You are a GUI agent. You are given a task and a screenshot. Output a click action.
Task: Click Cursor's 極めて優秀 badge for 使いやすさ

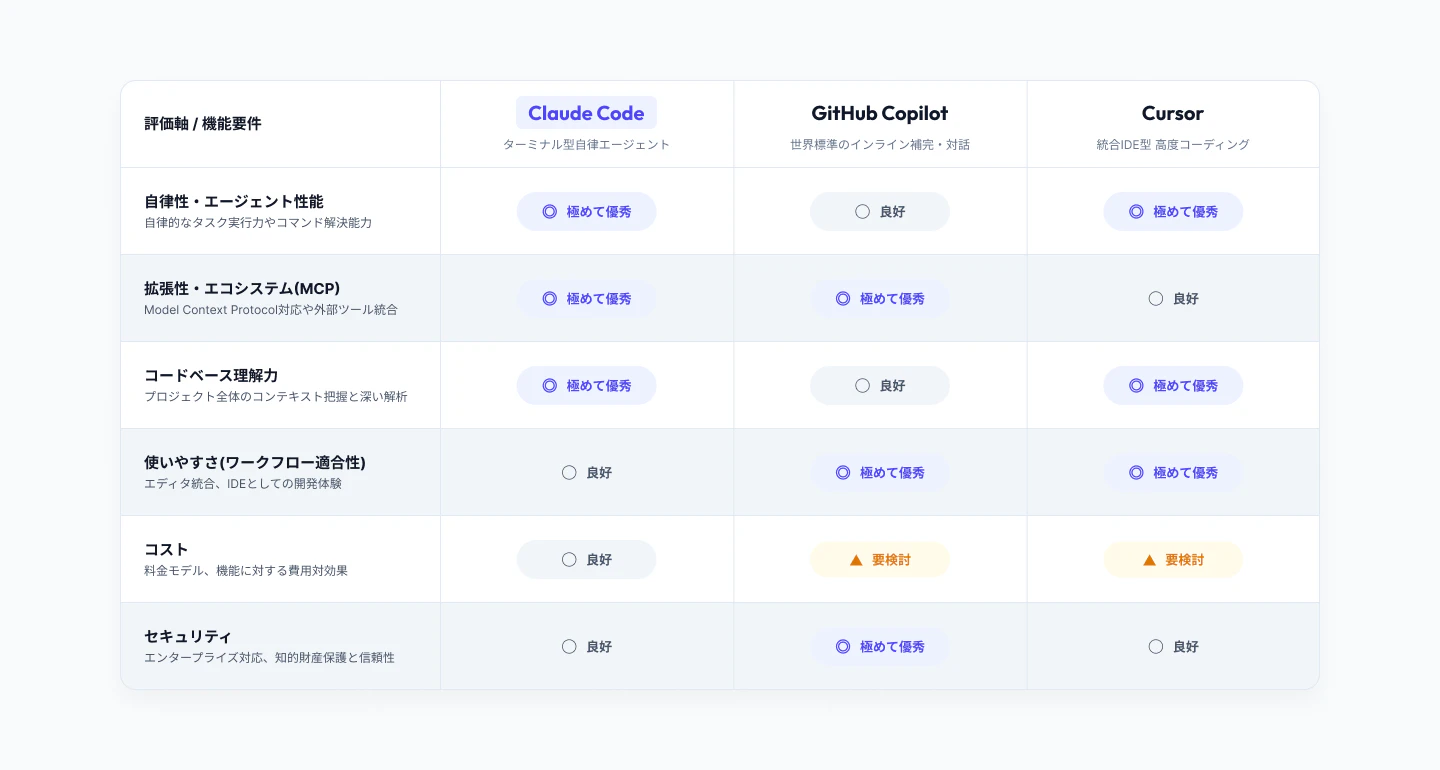[x=1173, y=473]
